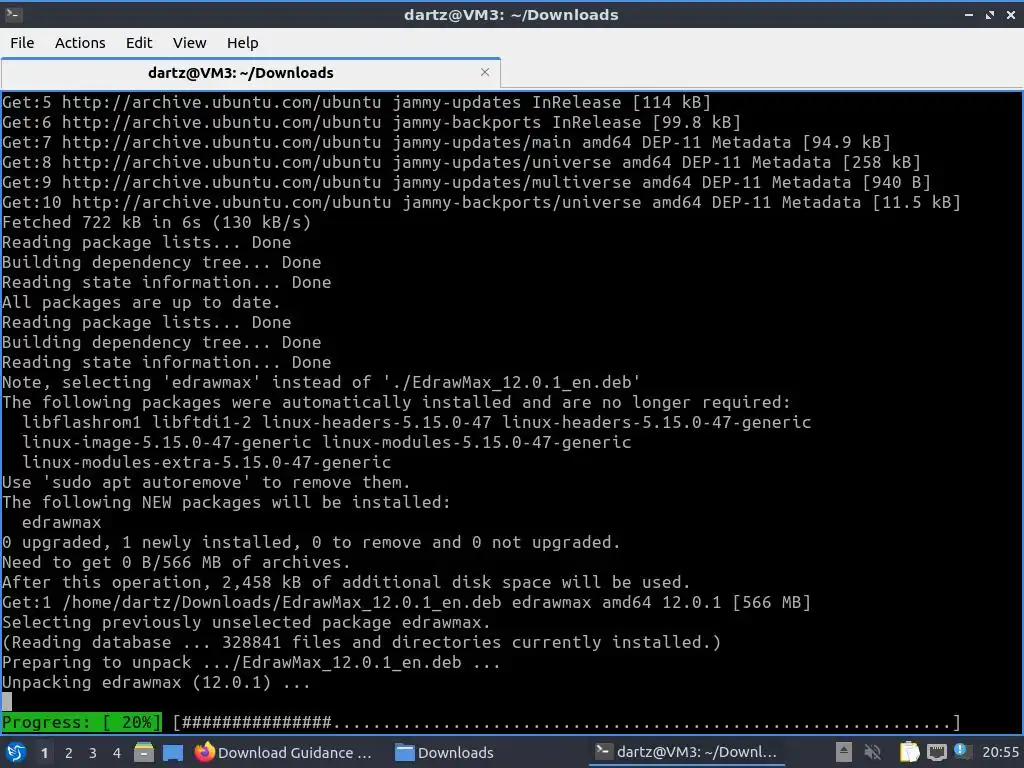The width and height of the screenshot is (1024, 768).
Task: Switch to workspace 3
Action: (x=93, y=753)
